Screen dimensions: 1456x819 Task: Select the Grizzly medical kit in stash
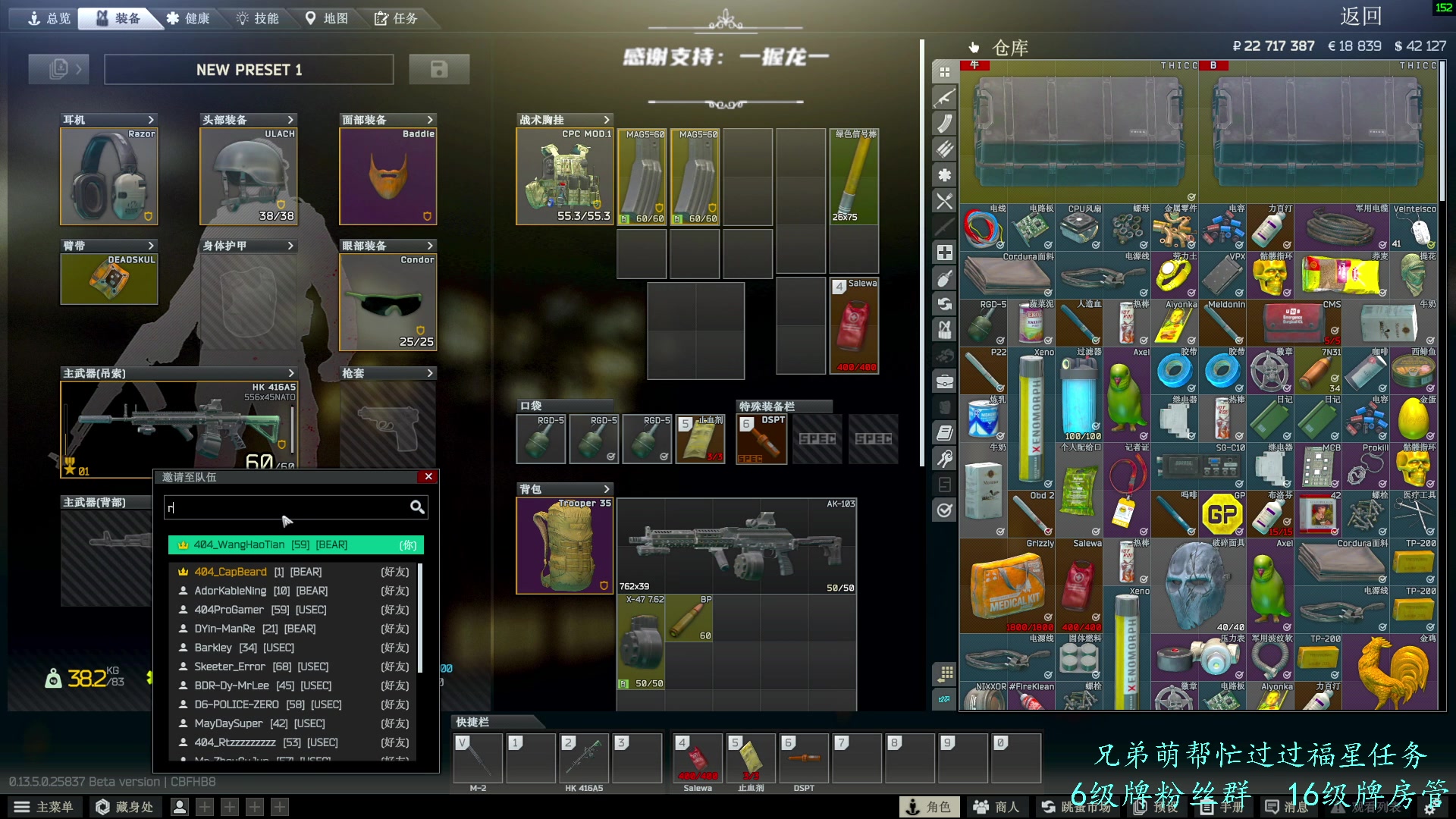1007,586
